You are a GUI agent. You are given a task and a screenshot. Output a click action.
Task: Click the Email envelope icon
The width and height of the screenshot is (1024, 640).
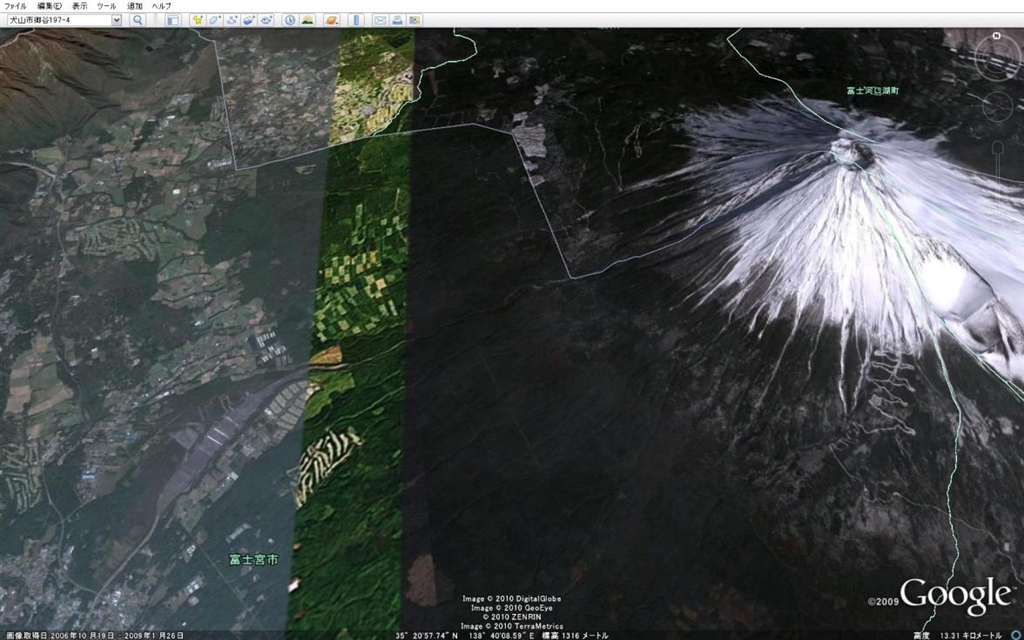(380, 20)
